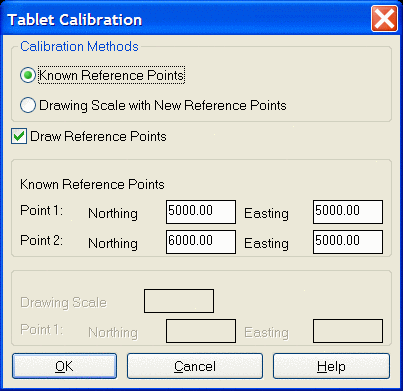Image resolution: width=403 pixels, height=391 pixels.
Task: Click the Point 1 Northing field showing 5000.00
Action: pos(201,212)
